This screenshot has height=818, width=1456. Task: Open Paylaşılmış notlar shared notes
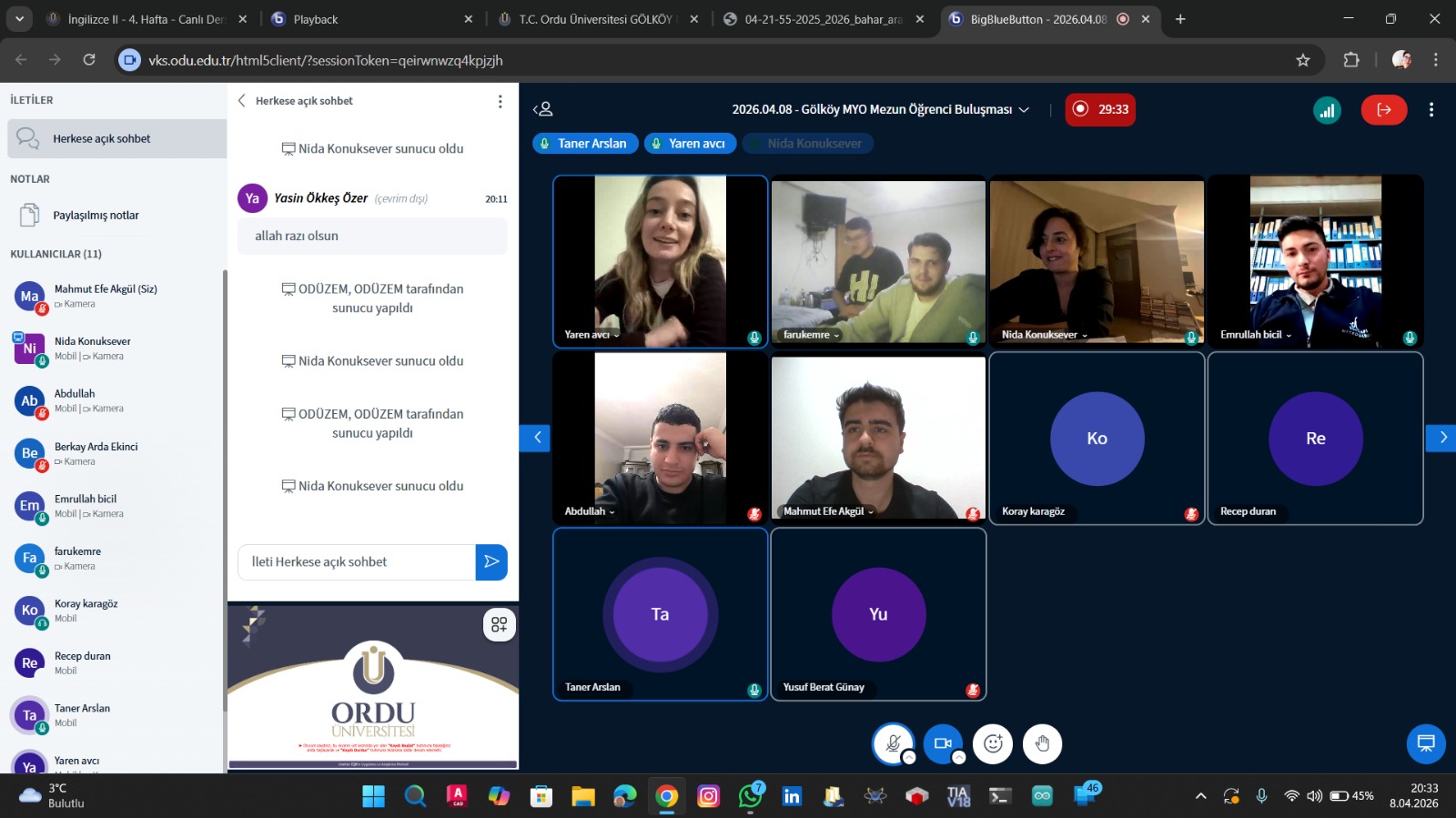point(96,216)
